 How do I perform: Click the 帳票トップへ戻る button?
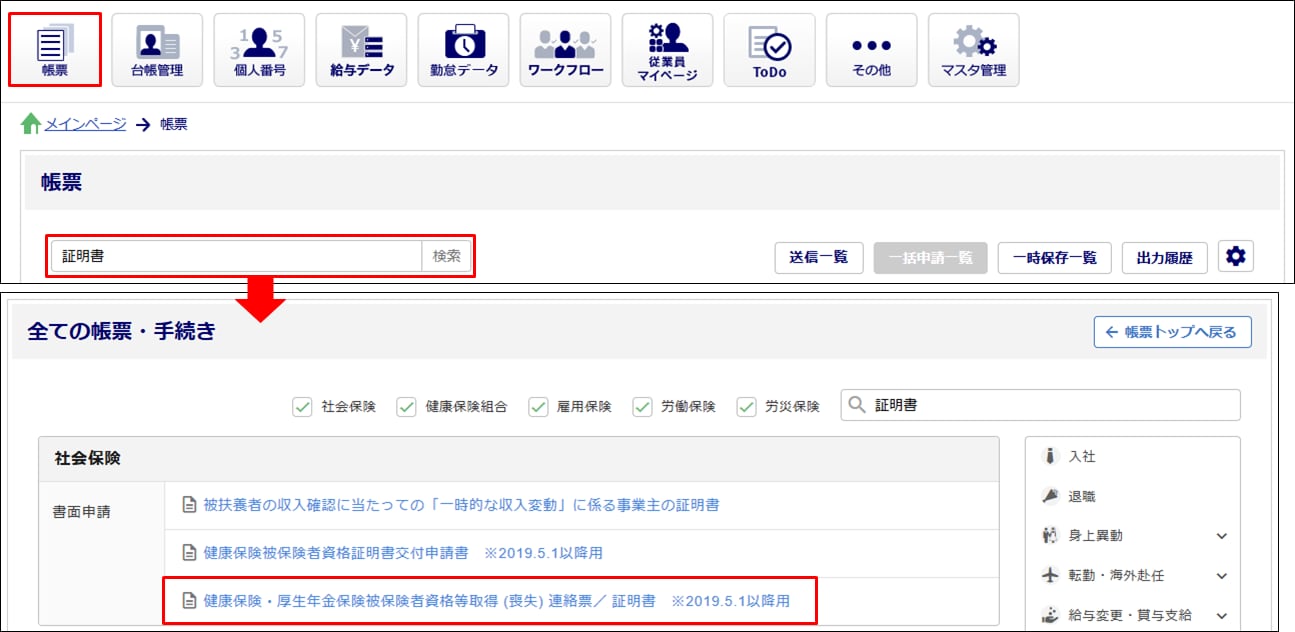1172,332
